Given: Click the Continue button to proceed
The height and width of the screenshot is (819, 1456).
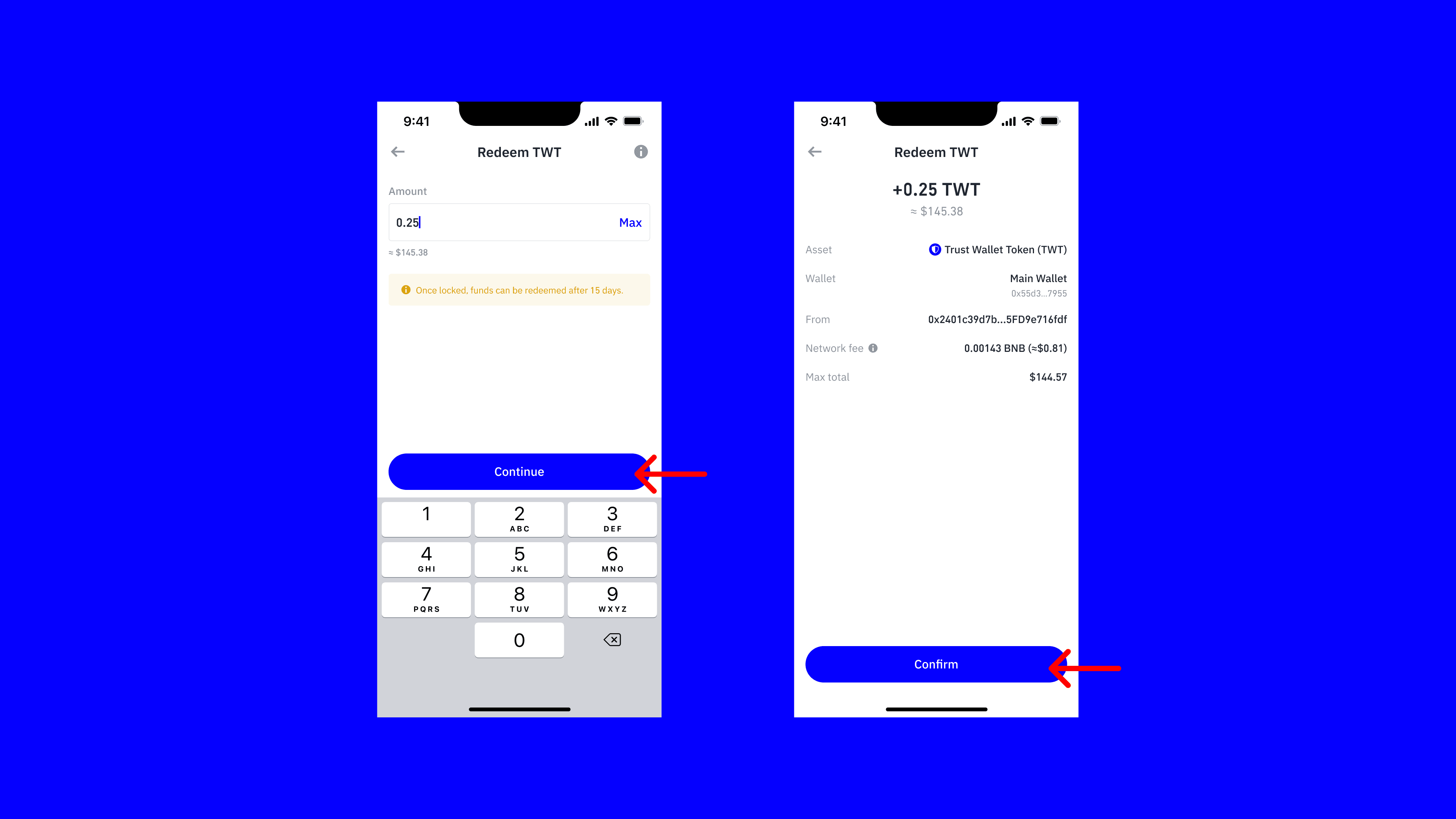Looking at the screenshot, I should click(x=519, y=471).
